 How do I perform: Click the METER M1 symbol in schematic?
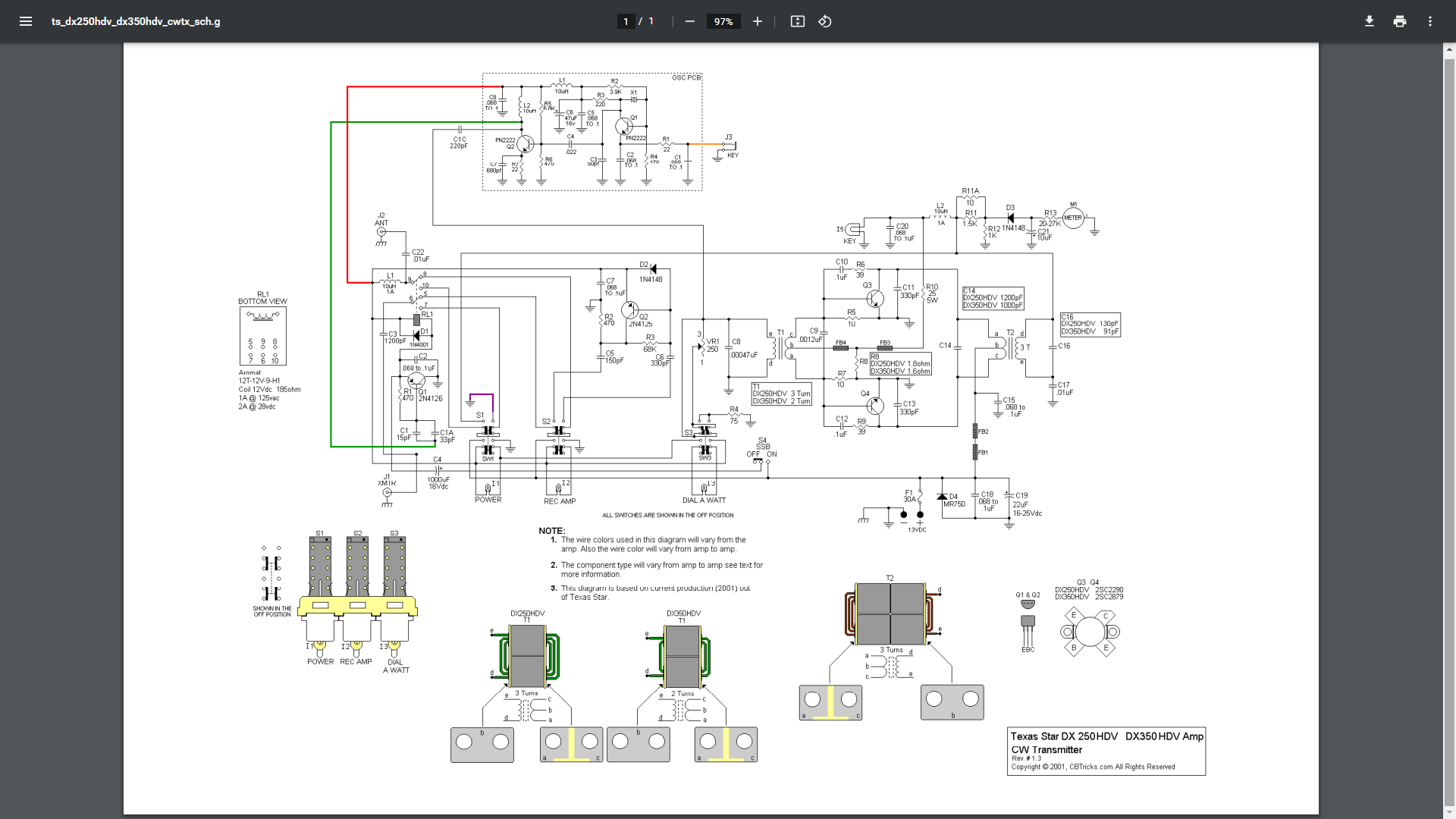point(1072,218)
